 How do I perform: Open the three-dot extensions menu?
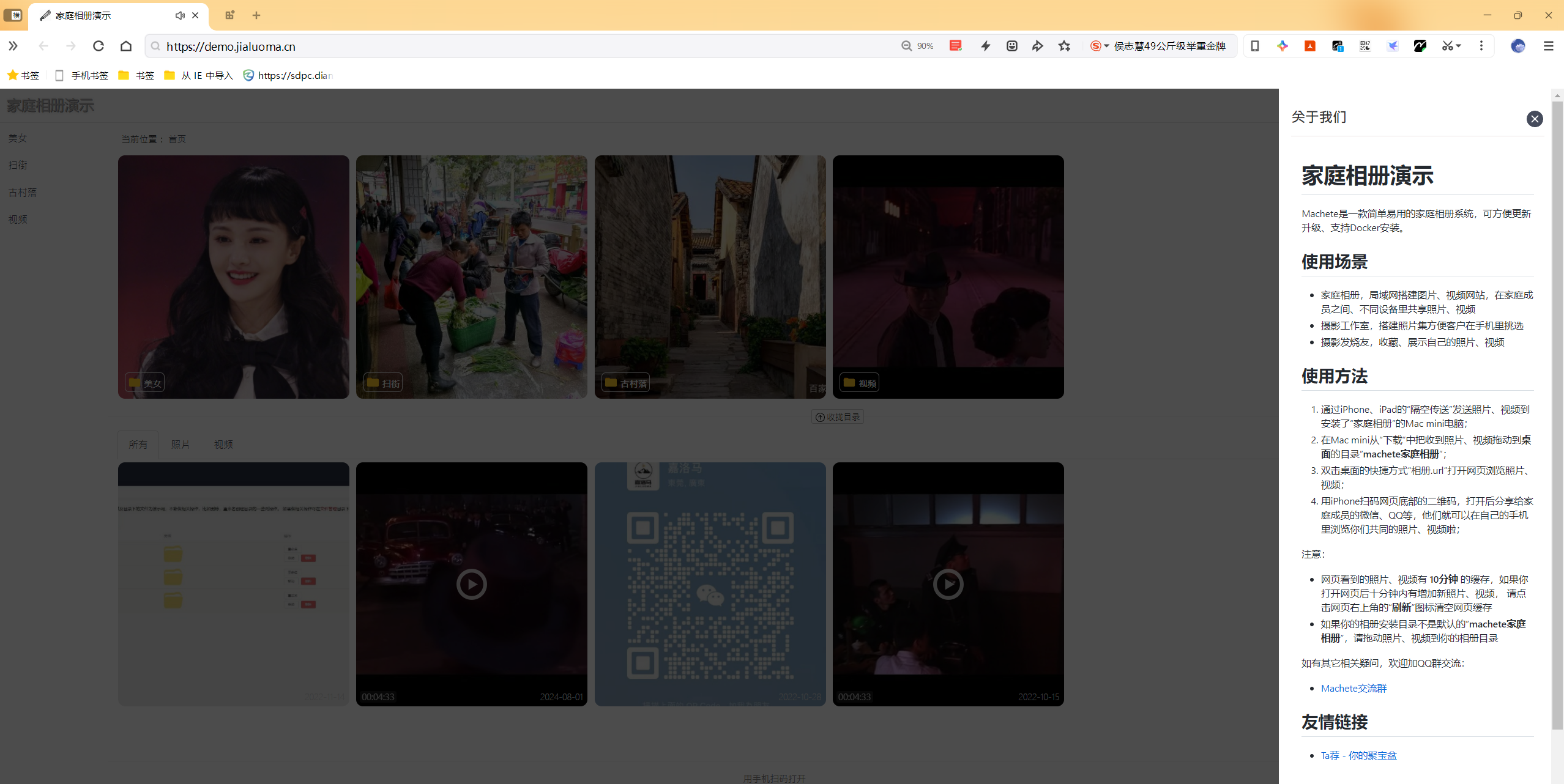(x=1481, y=46)
